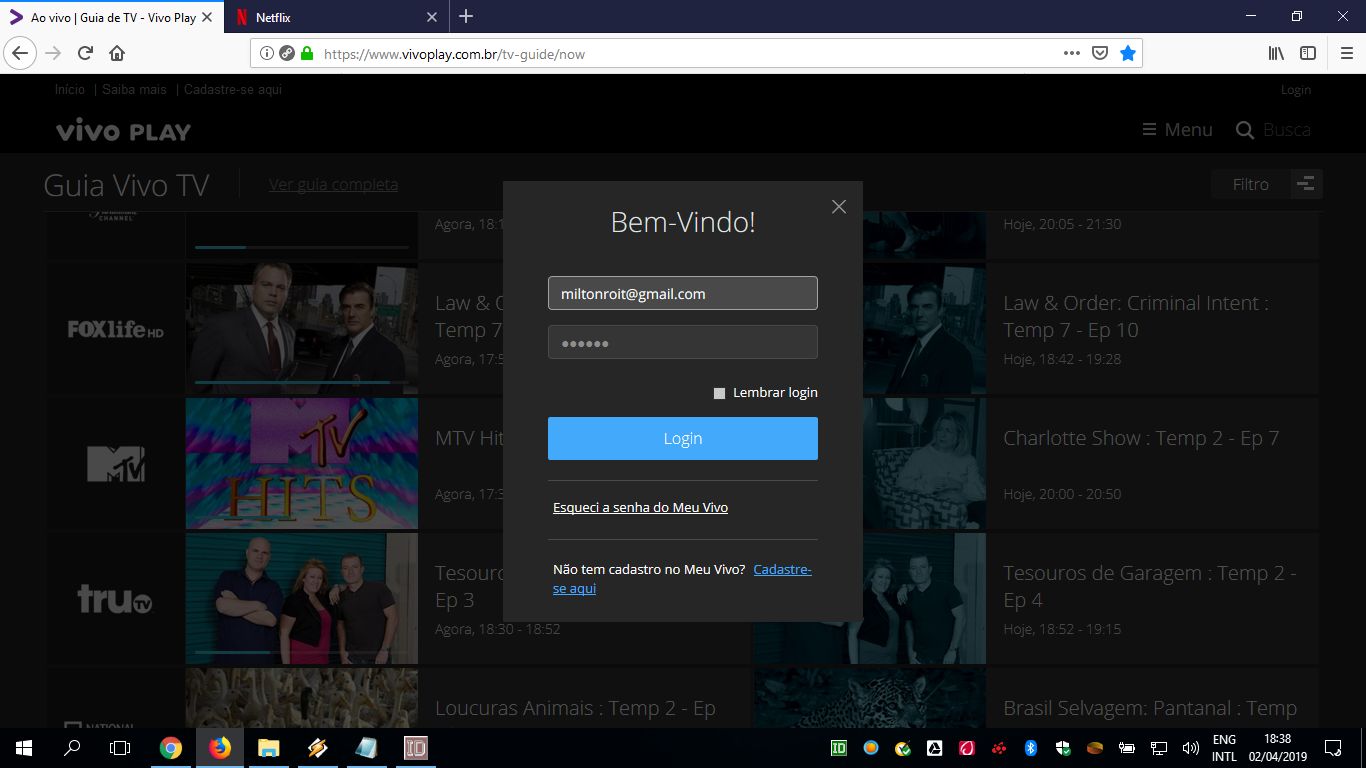Screen dimensions: 1366x768
Task: Click the blue Login button
Action: pos(683,438)
